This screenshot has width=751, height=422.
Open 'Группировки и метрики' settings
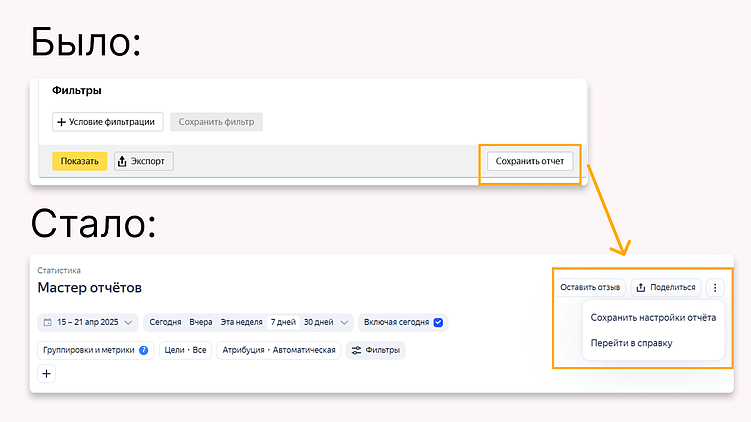pyautogui.click(x=95, y=350)
